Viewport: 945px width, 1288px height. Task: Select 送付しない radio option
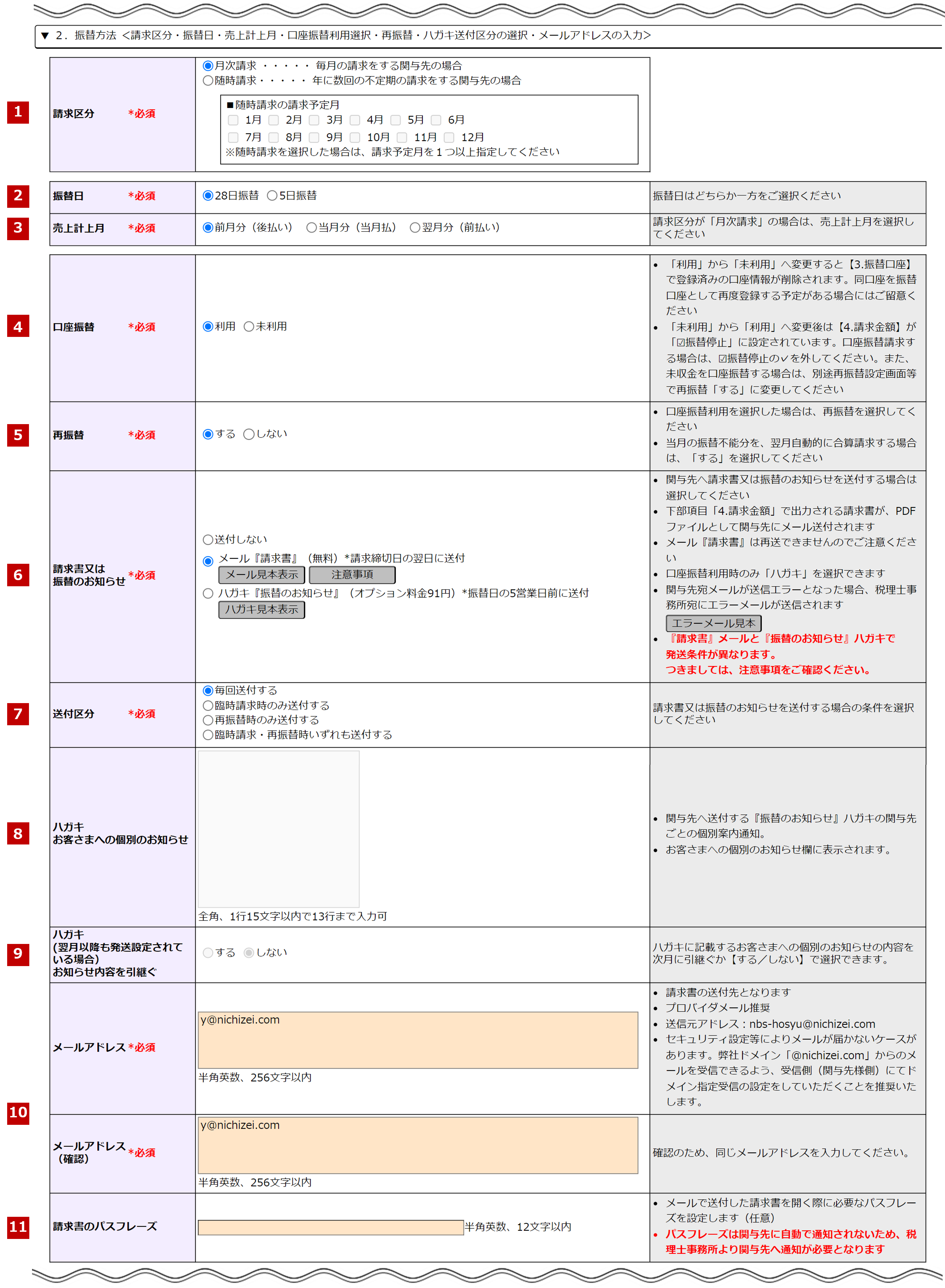pos(208,540)
